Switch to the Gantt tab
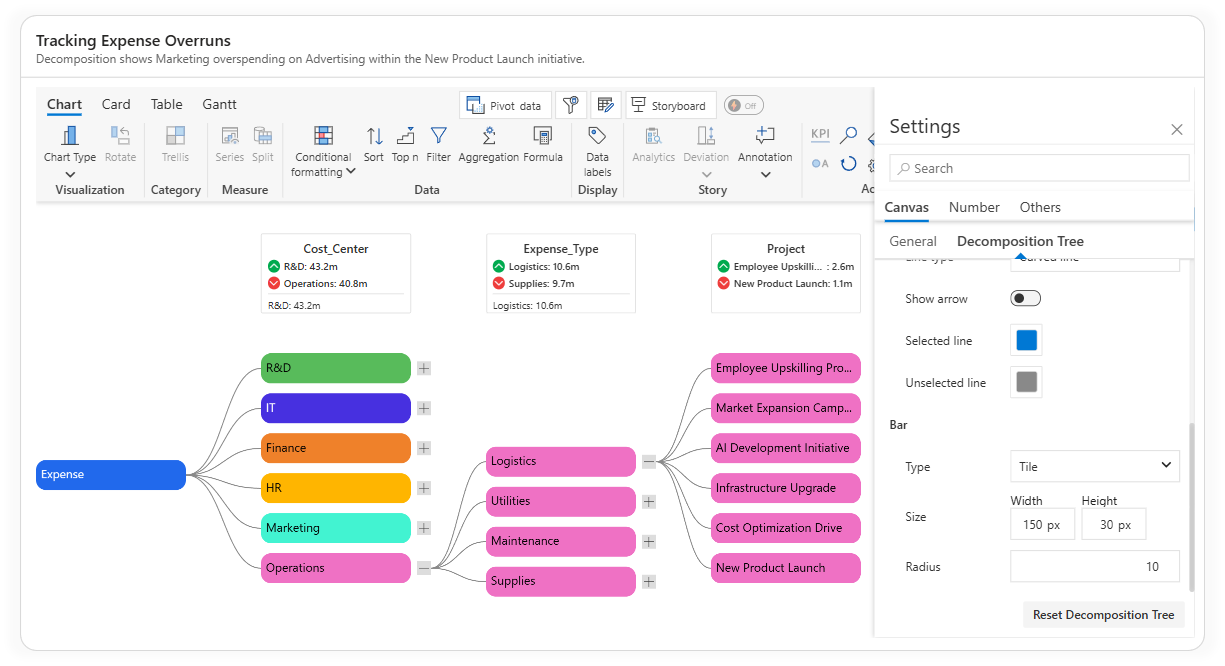1225x666 pixels. click(x=219, y=104)
